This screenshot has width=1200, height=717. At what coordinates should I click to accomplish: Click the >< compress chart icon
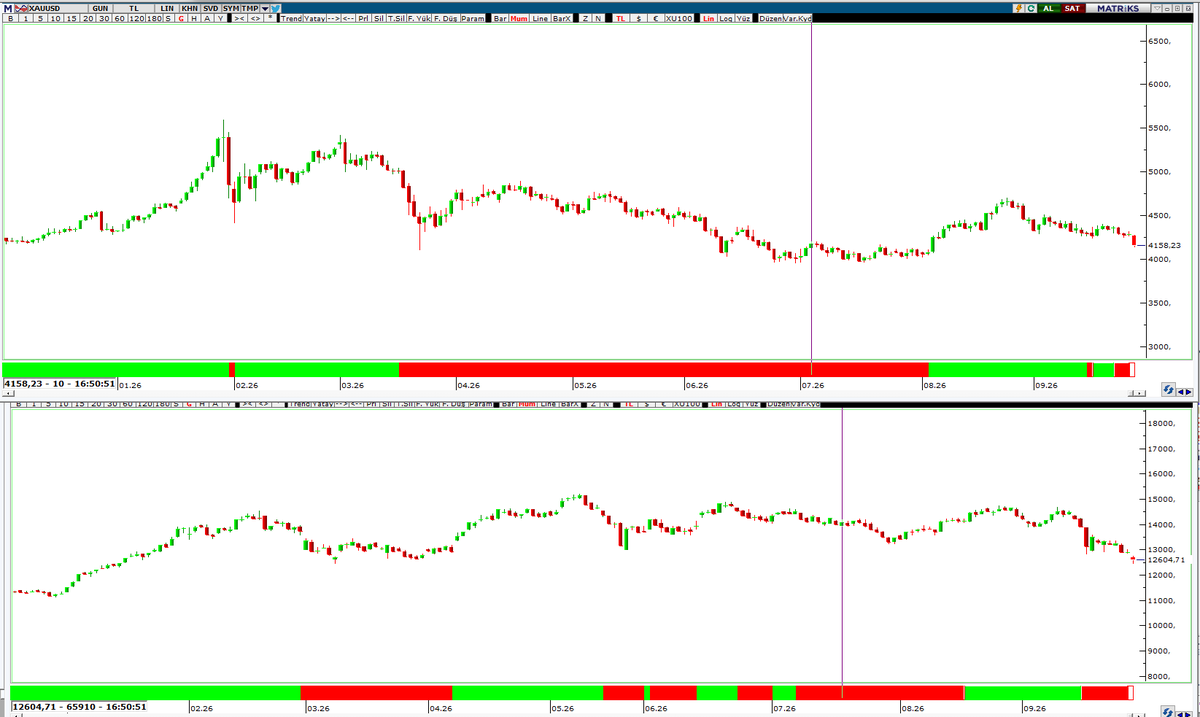coord(240,19)
